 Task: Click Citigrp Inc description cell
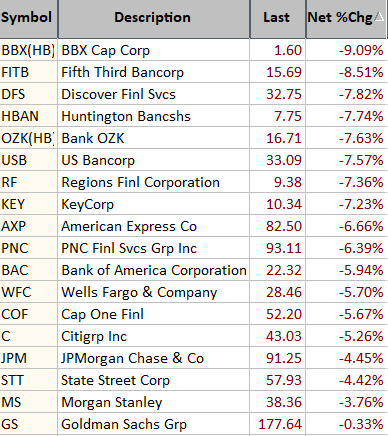154,336
